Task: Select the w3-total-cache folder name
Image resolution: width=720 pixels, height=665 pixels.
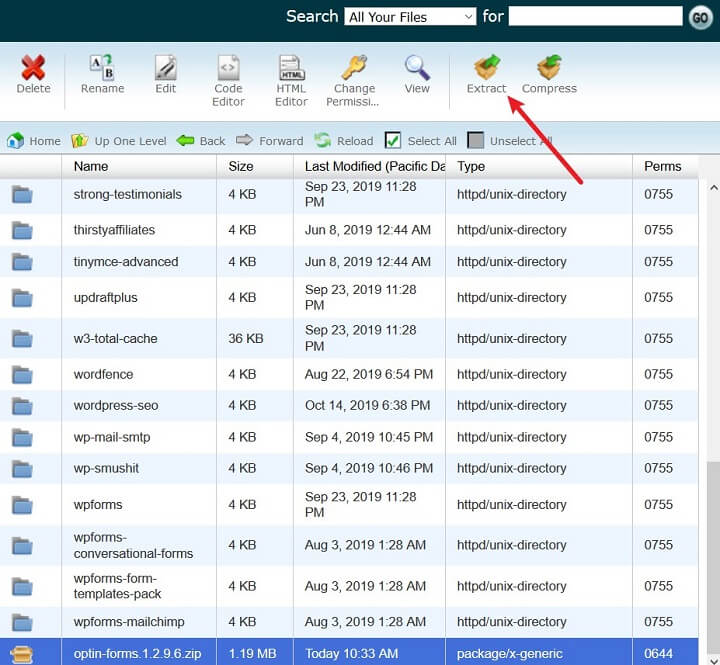Action: tap(115, 338)
